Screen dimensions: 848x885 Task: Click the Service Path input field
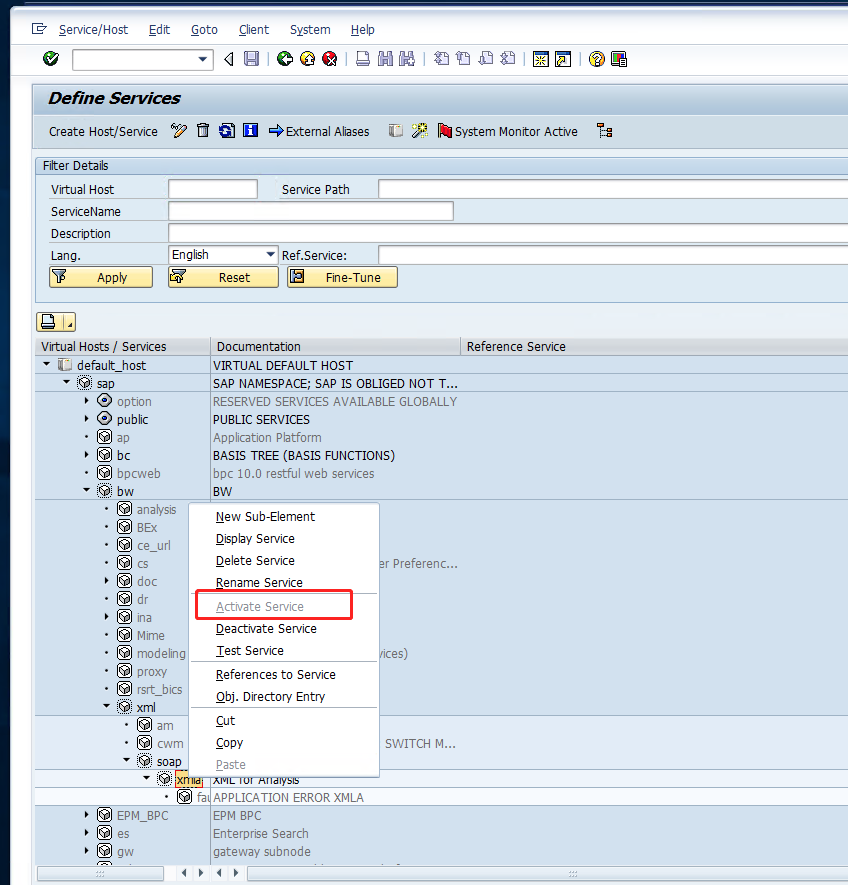coord(613,189)
